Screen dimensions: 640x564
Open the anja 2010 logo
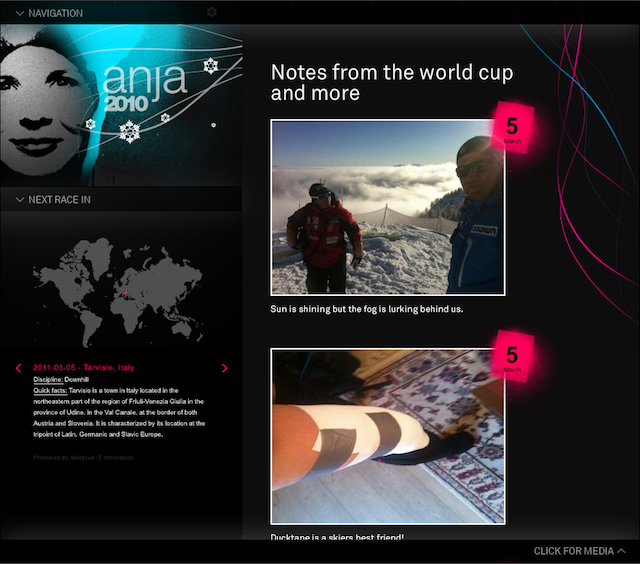144,88
